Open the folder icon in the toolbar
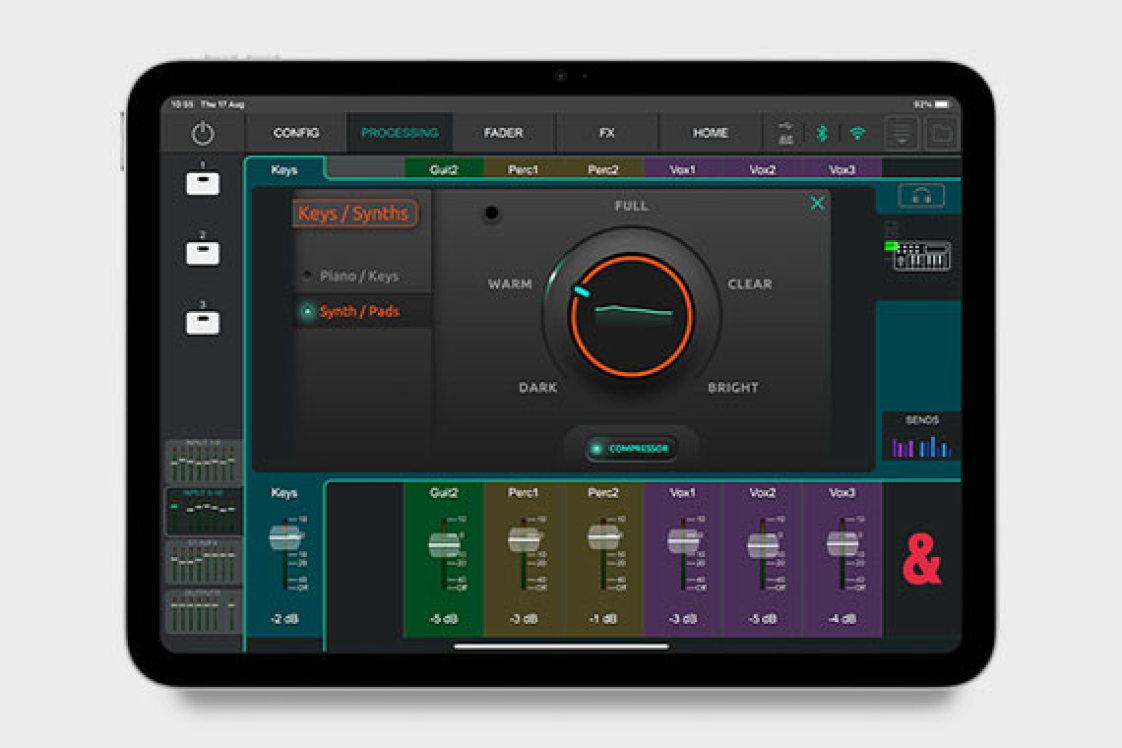The width and height of the screenshot is (1122, 748). coord(941,133)
